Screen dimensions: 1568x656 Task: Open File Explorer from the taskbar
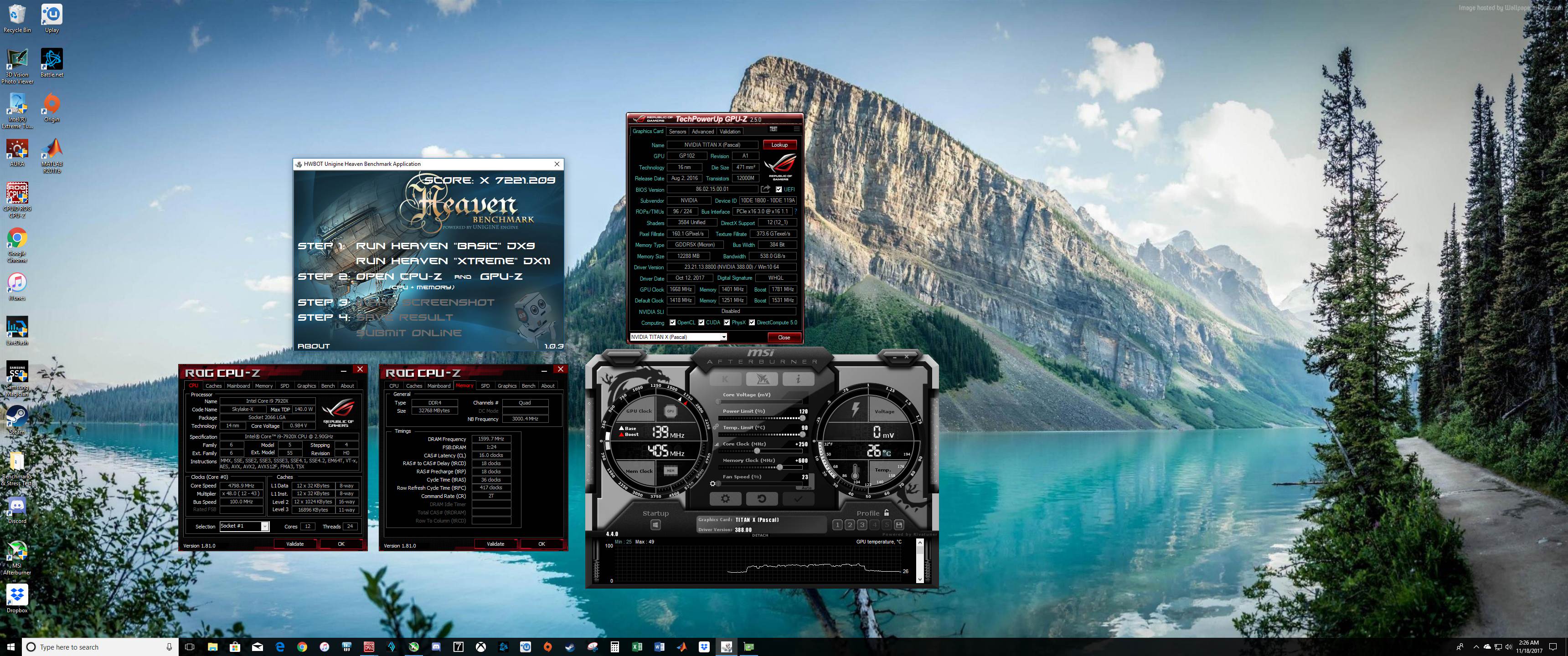[212, 647]
